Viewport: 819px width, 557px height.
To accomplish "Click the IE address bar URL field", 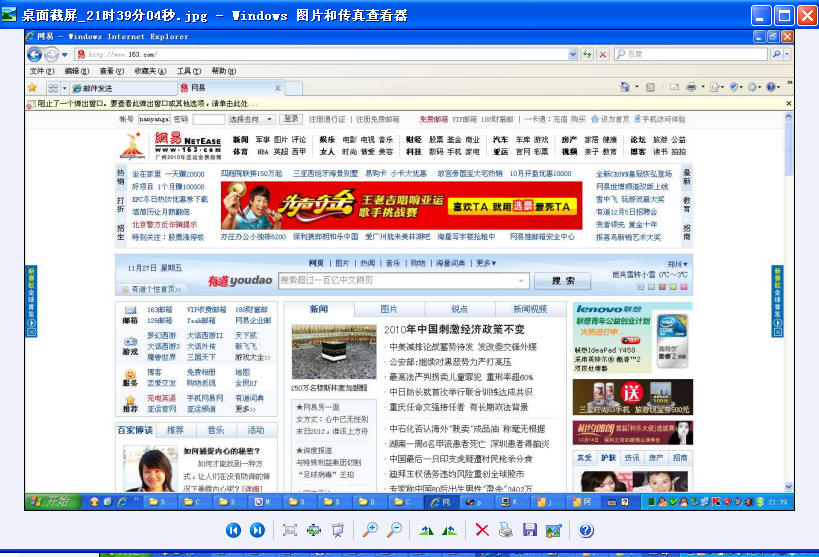I will tap(321, 54).
